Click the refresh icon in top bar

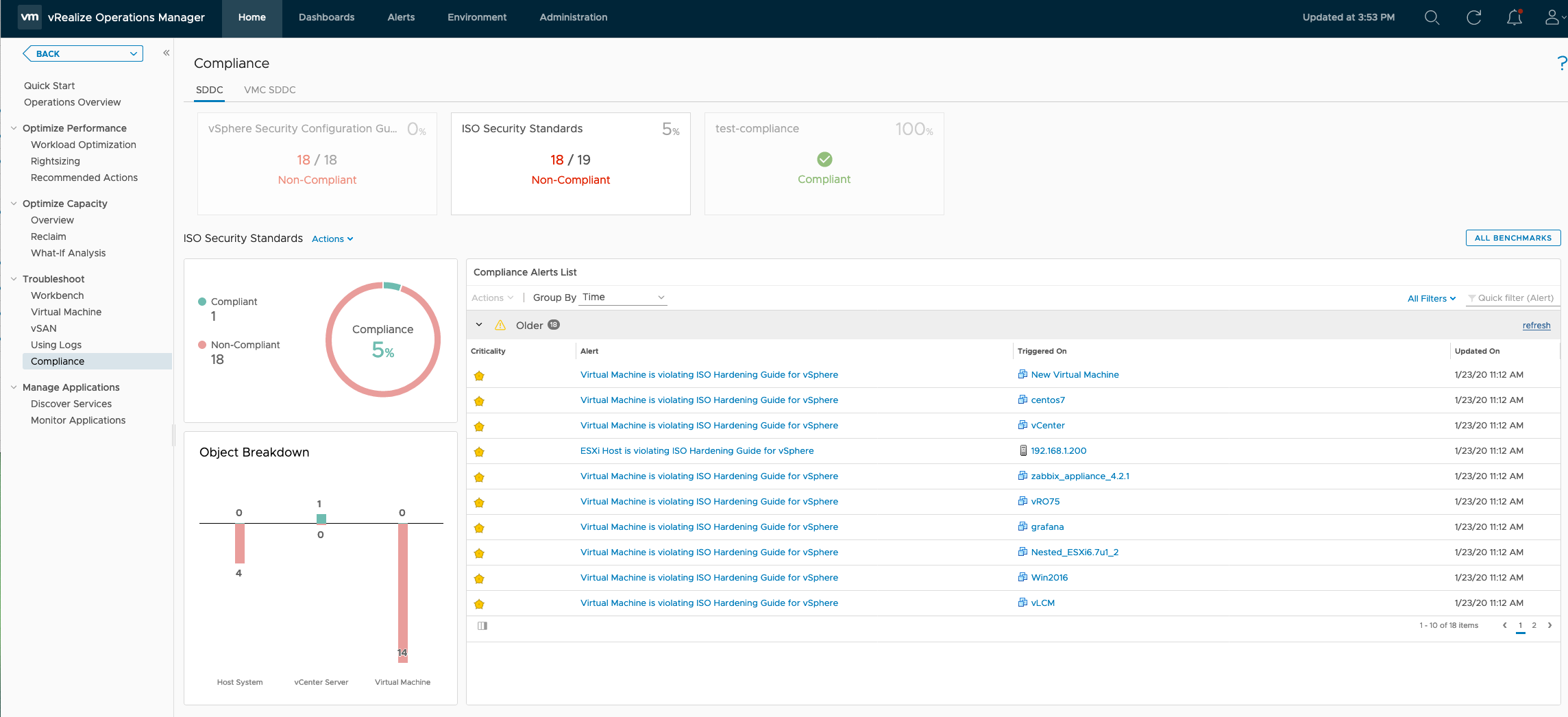click(1473, 18)
